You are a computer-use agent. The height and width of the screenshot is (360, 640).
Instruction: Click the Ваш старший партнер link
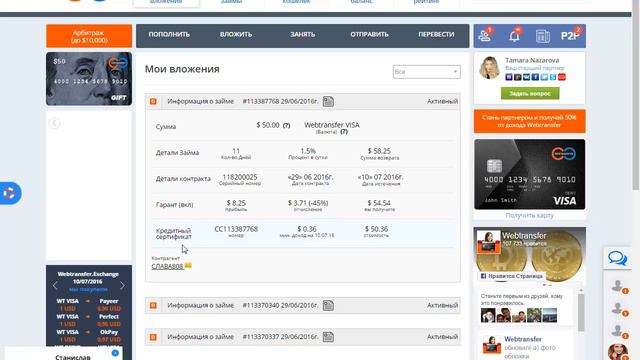534,68
